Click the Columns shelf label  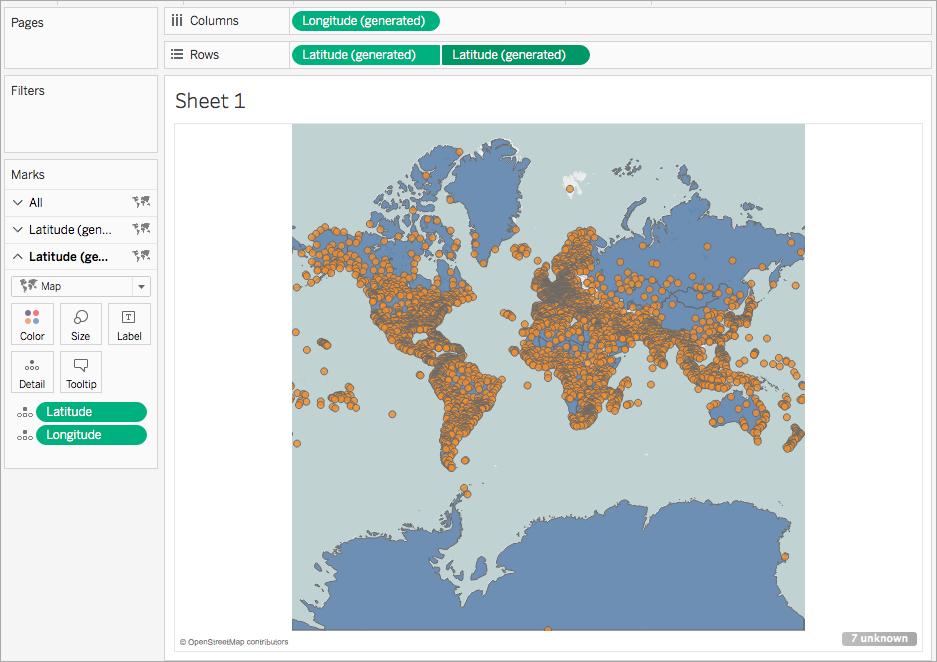(x=214, y=21)
